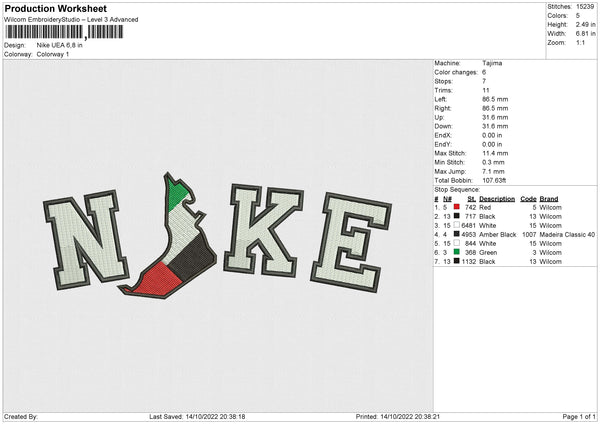This screenshot has width=600, height=424.
Task: Click the design name "Nike UEA 6,8 in"
Action: coord(59,45)
